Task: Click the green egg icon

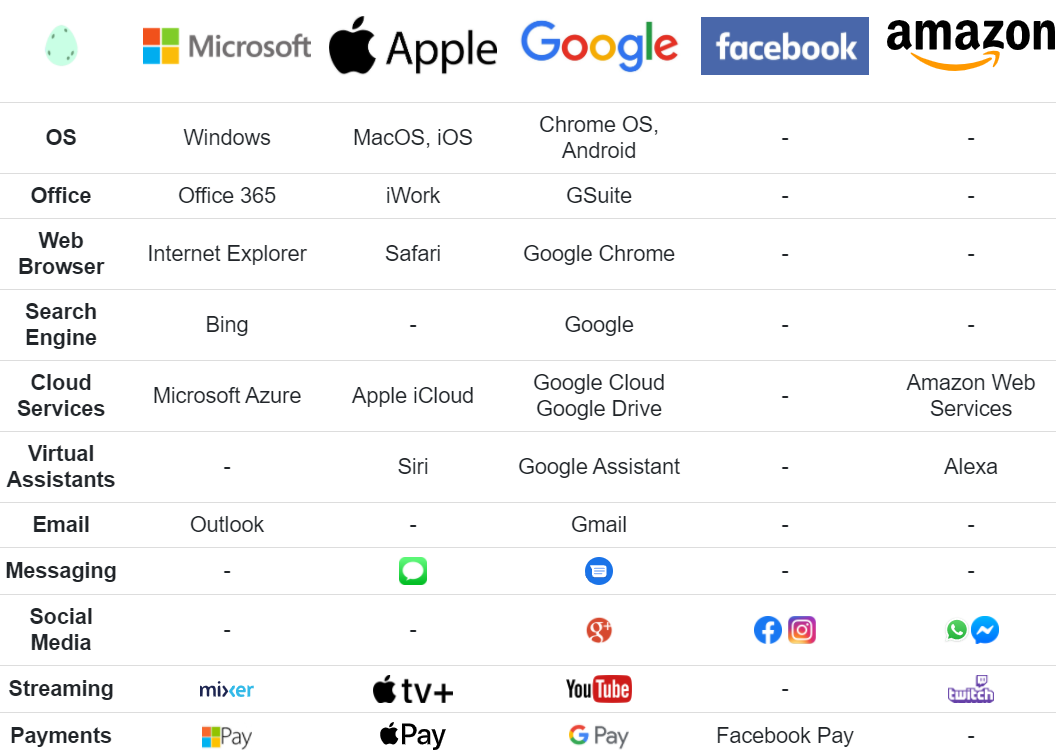Action: [61, 46]
